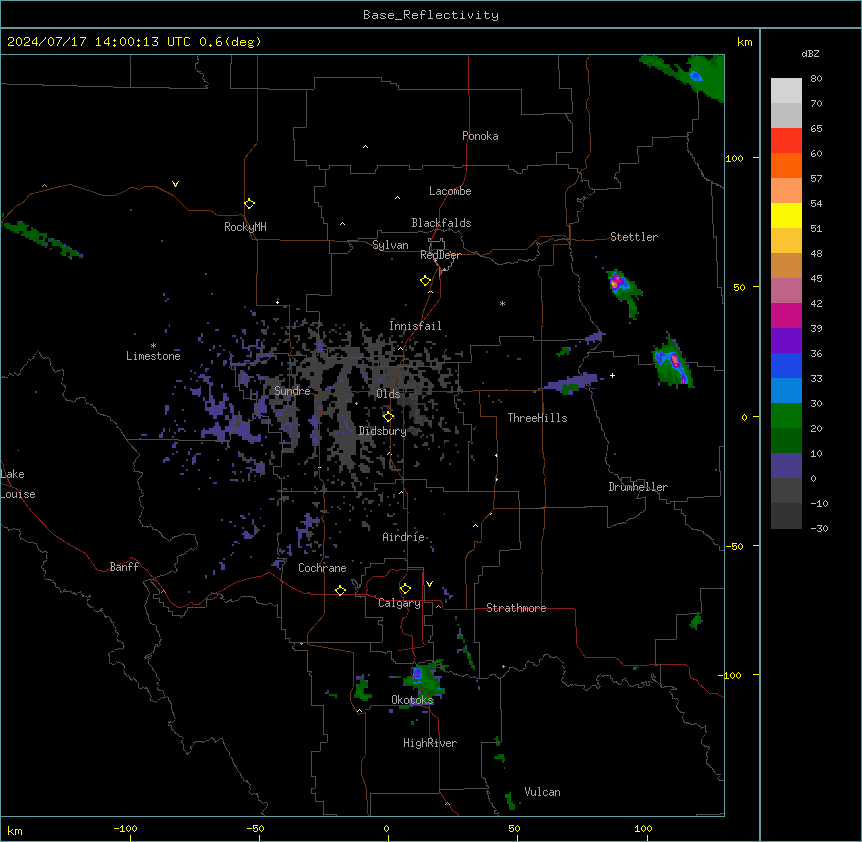Image resolution: width=862 pixels, height=842 pixels.
Task: Click the blue storm core north of Okotoks
Action: click(x=417, y=673)
